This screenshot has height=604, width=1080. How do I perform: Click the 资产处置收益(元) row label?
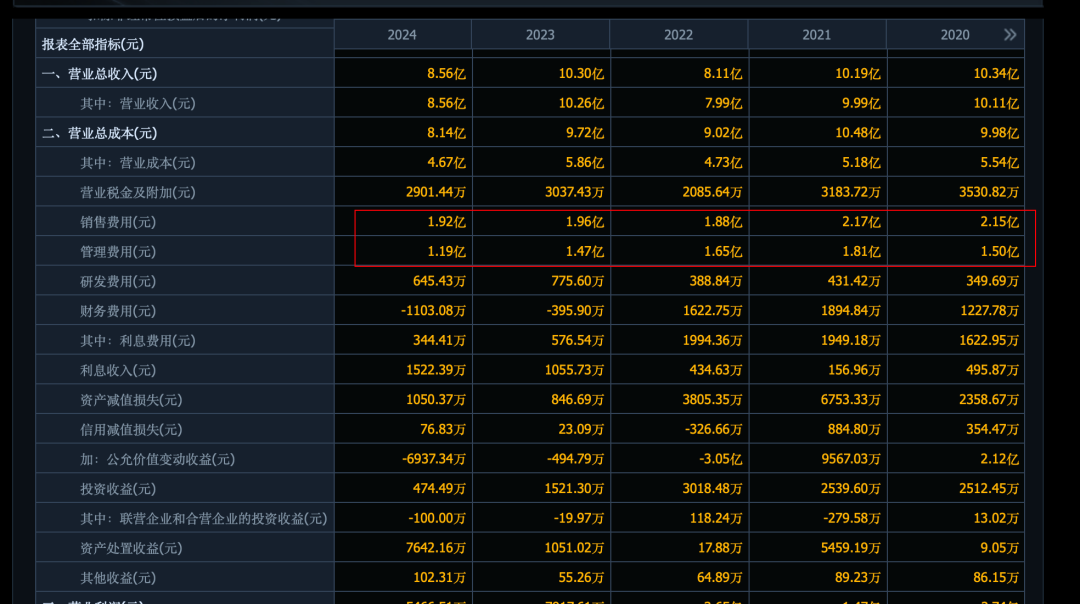pos(131,548)
